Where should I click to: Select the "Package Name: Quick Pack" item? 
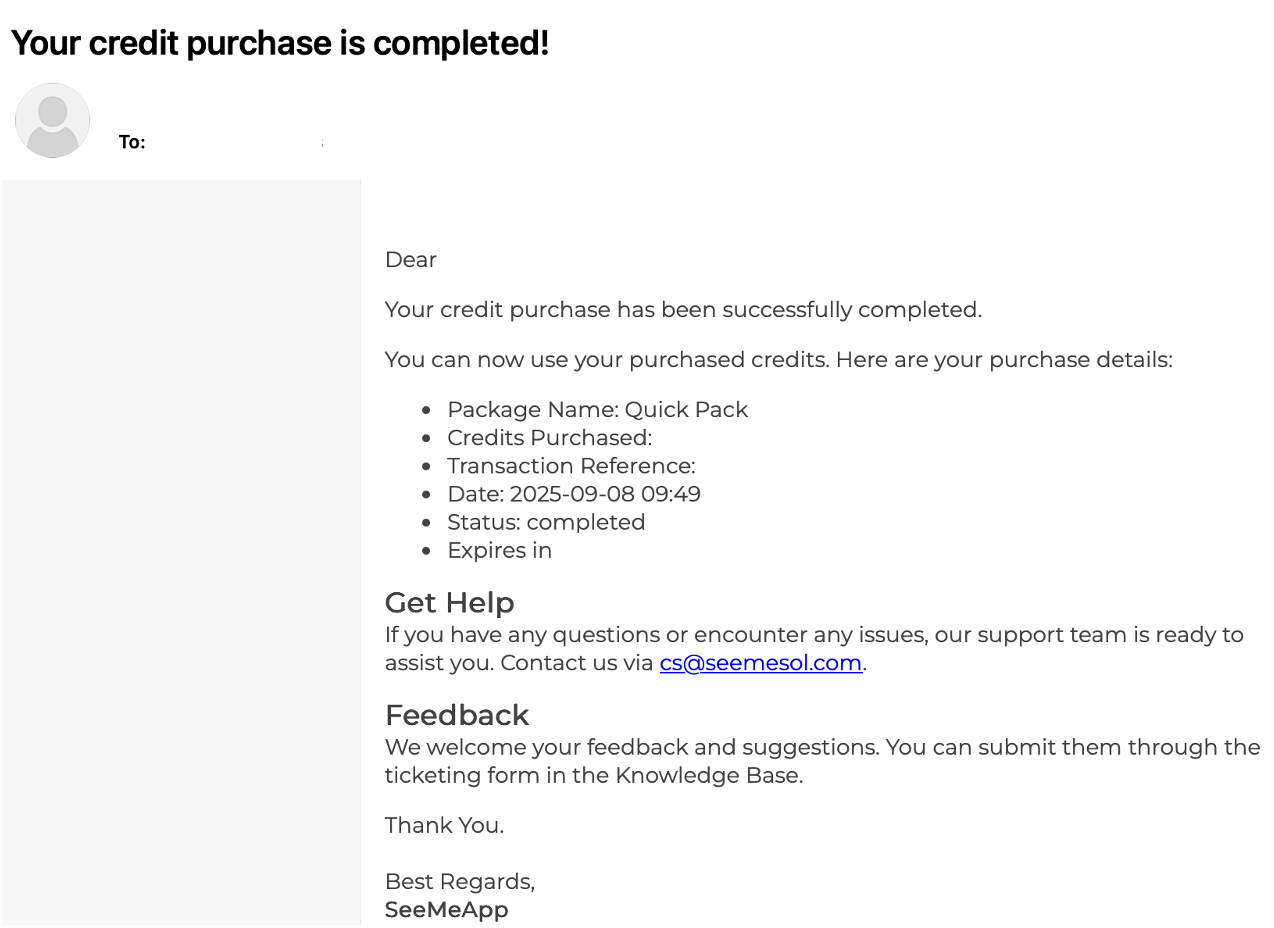click(597, 410)
